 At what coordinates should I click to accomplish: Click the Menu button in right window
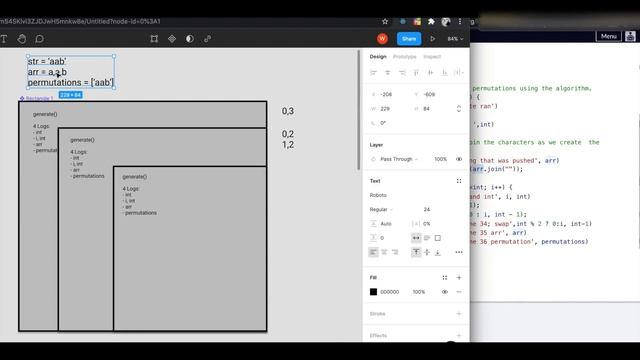[609, 36]
